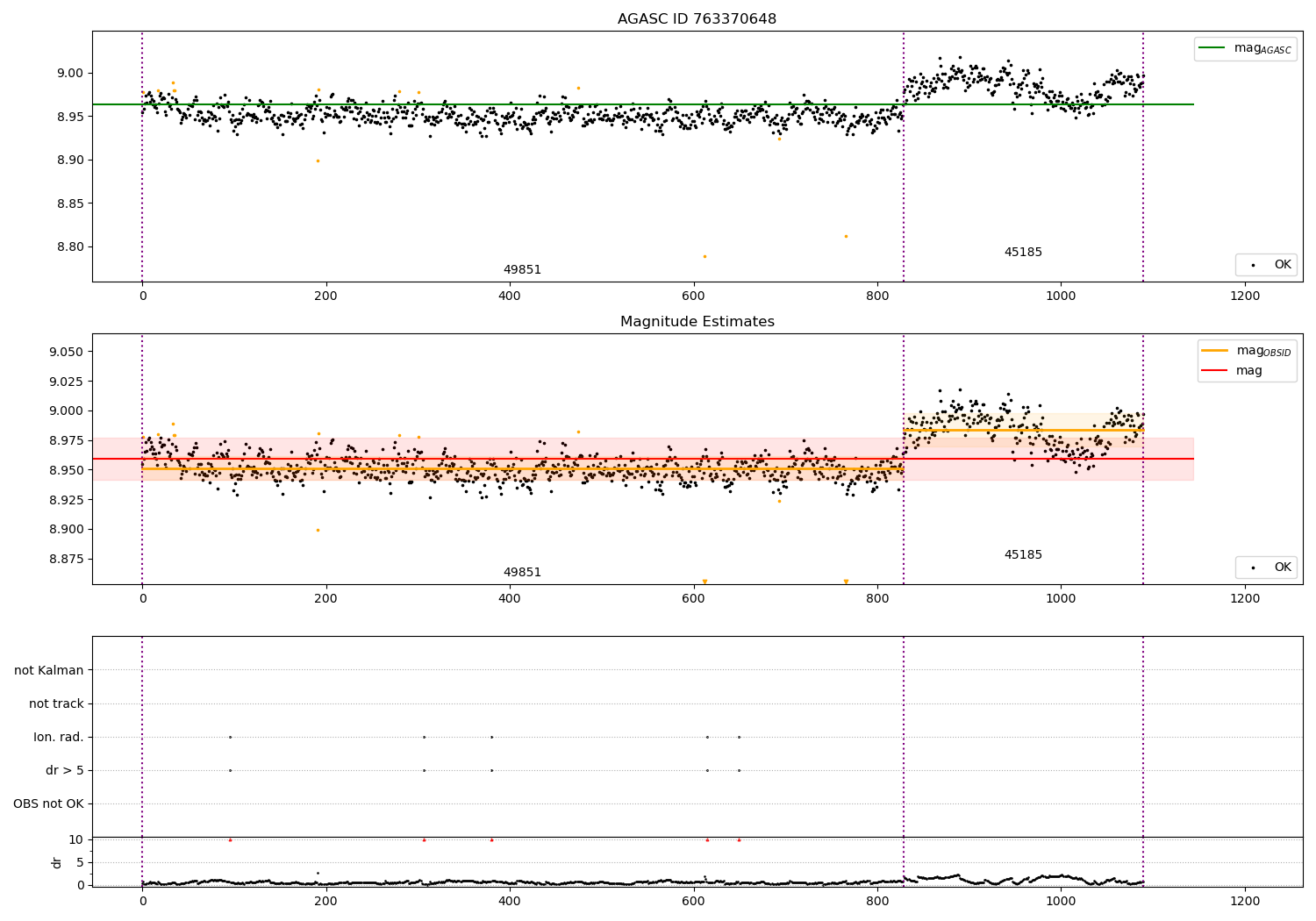This screenshot has width=1316, height=921.
Task: Click the '8.95' y-tick in the AGASC ID plot
Action: (x=71, y=117)
